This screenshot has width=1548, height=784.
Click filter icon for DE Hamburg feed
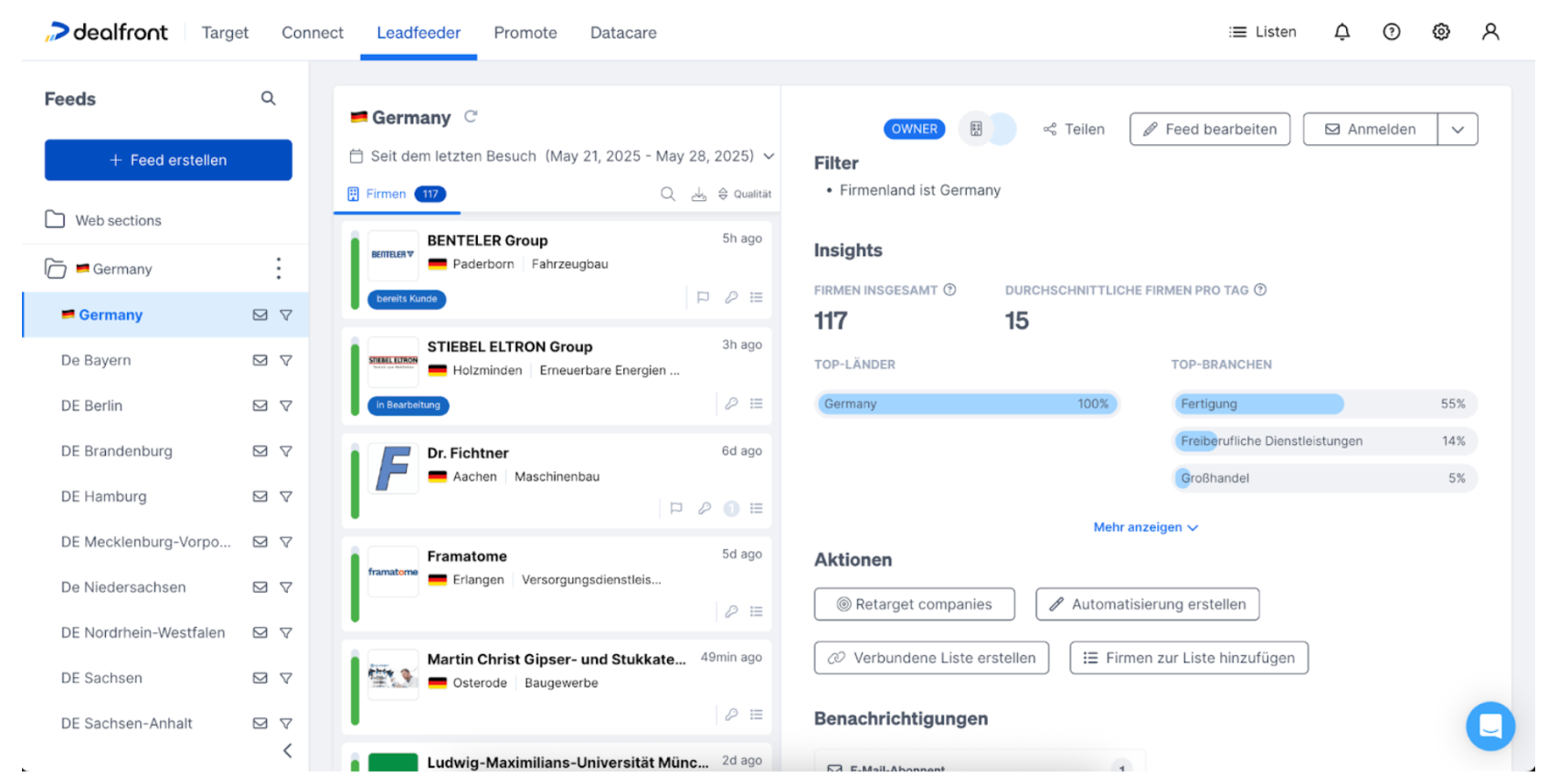(x=286, y=496)
